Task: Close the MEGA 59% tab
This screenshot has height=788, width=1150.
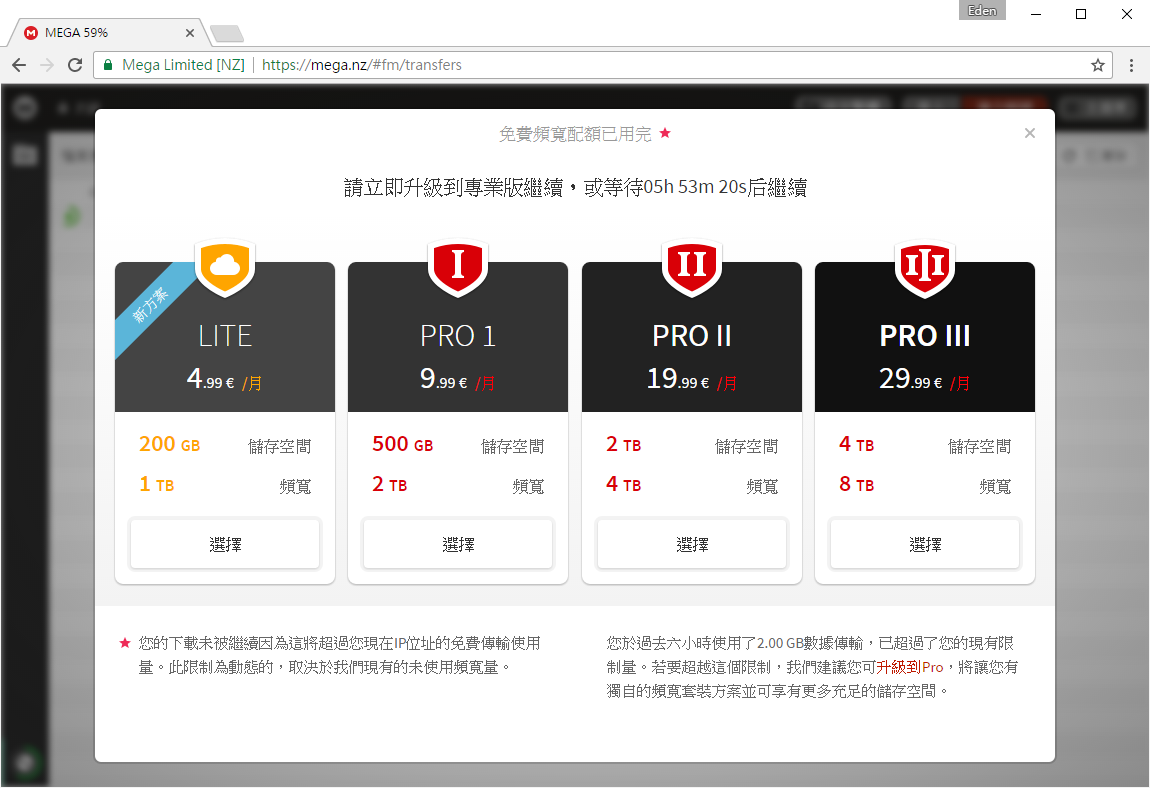Action: coord(190,33)
